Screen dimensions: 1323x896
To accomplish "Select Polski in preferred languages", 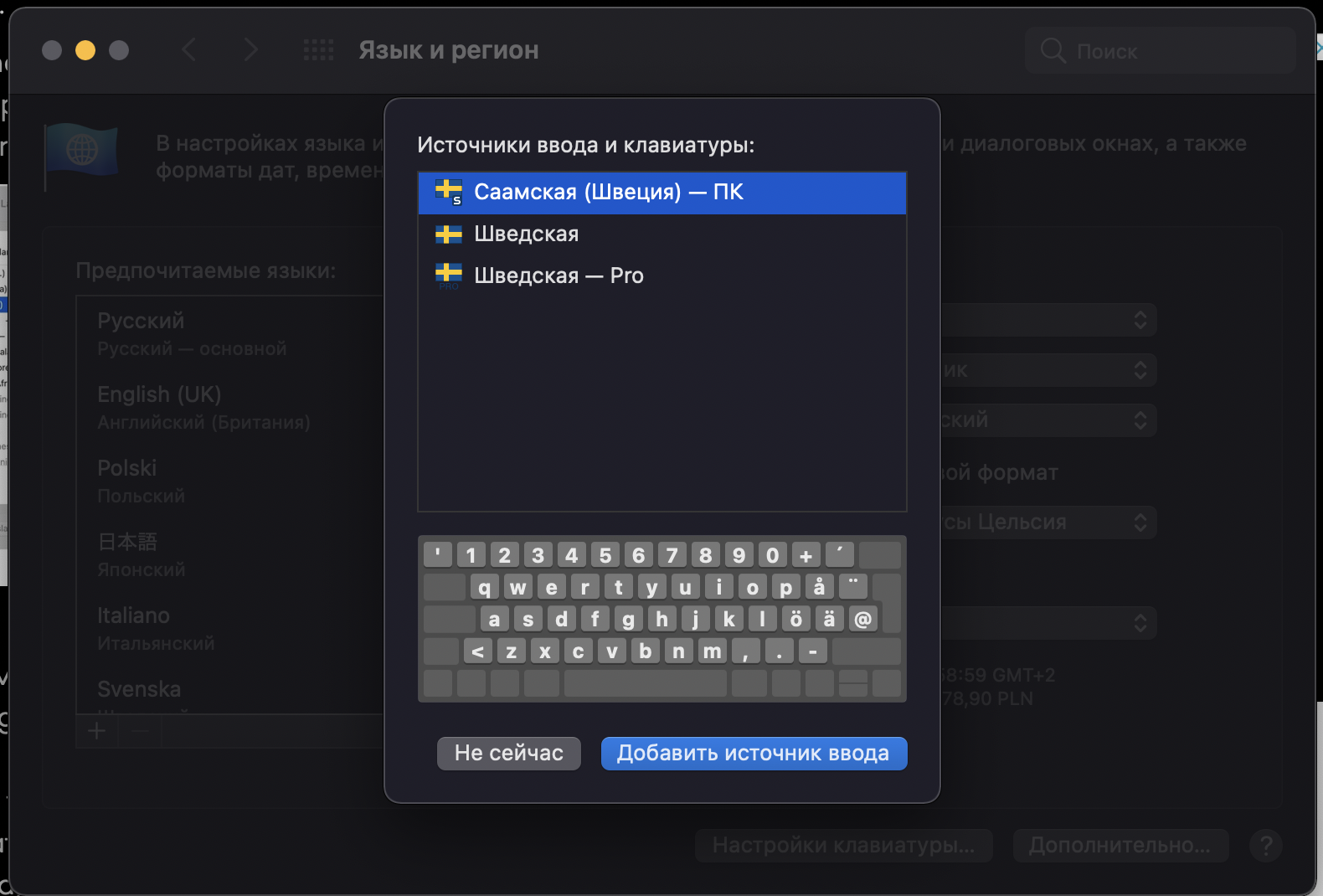I will point(229,481).
